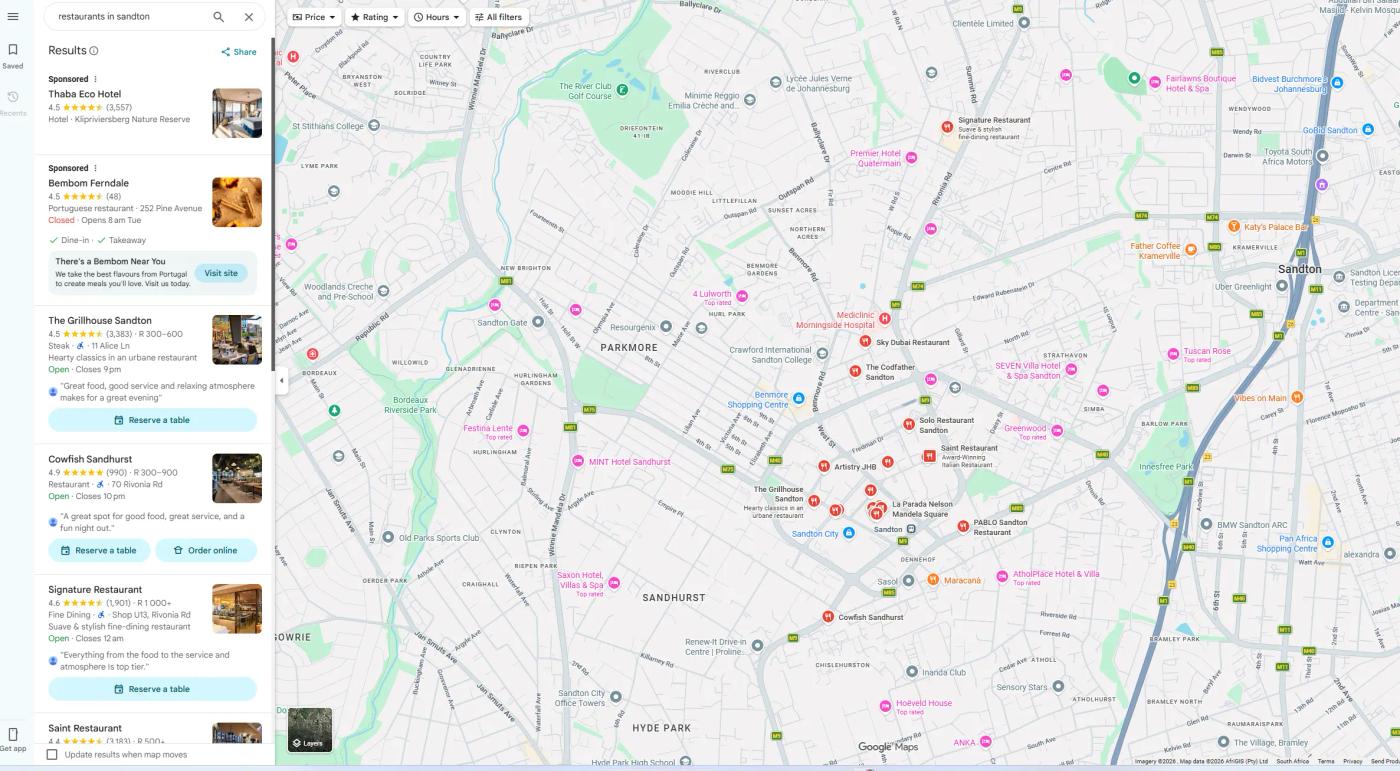Image resolution: width=1400 pixels, height=771 pixels.
Task: Reserve a table at Signature Restaurant
Action: pos(152,689)
